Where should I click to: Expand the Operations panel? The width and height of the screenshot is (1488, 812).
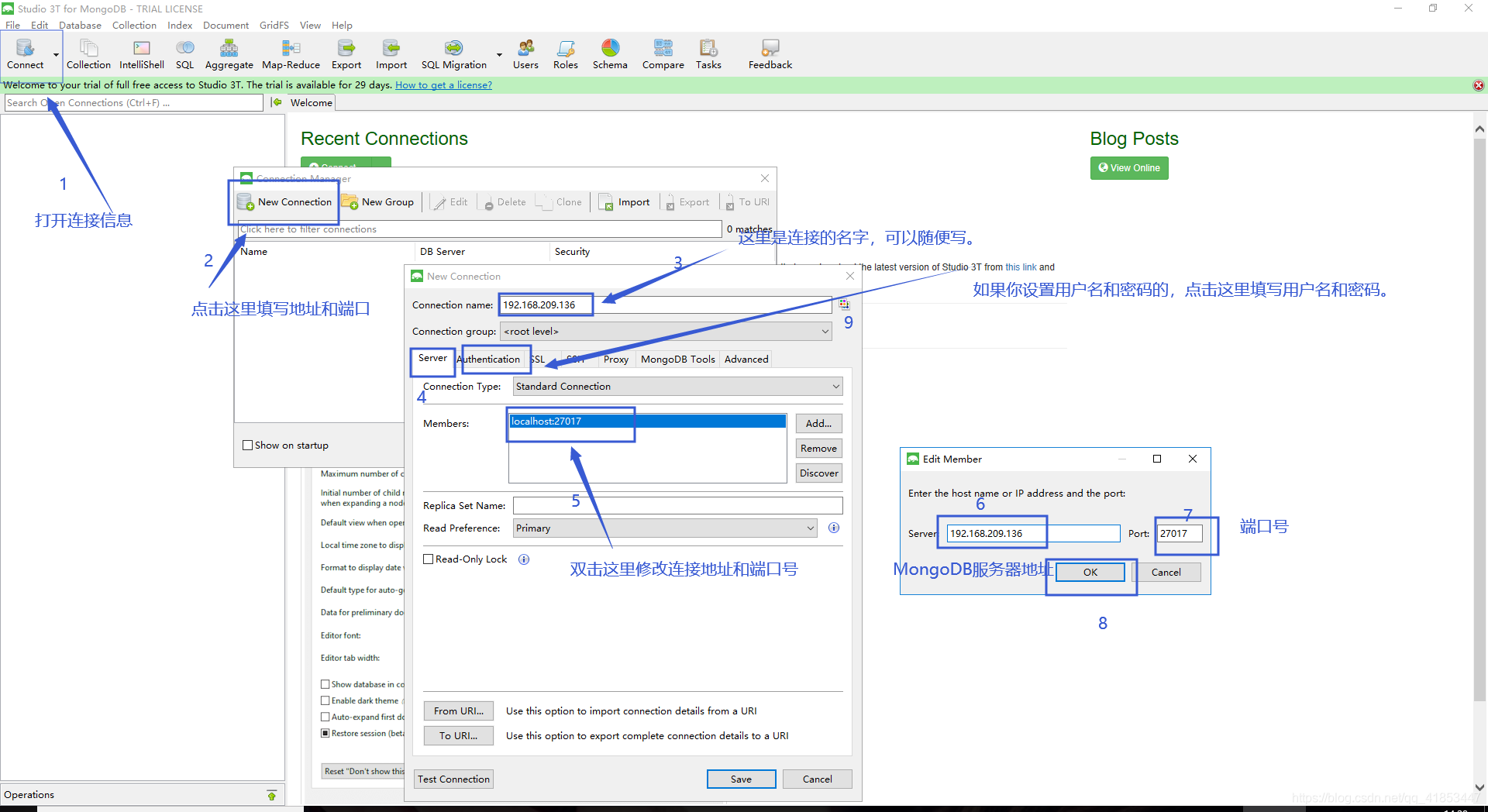coord(272,795)
